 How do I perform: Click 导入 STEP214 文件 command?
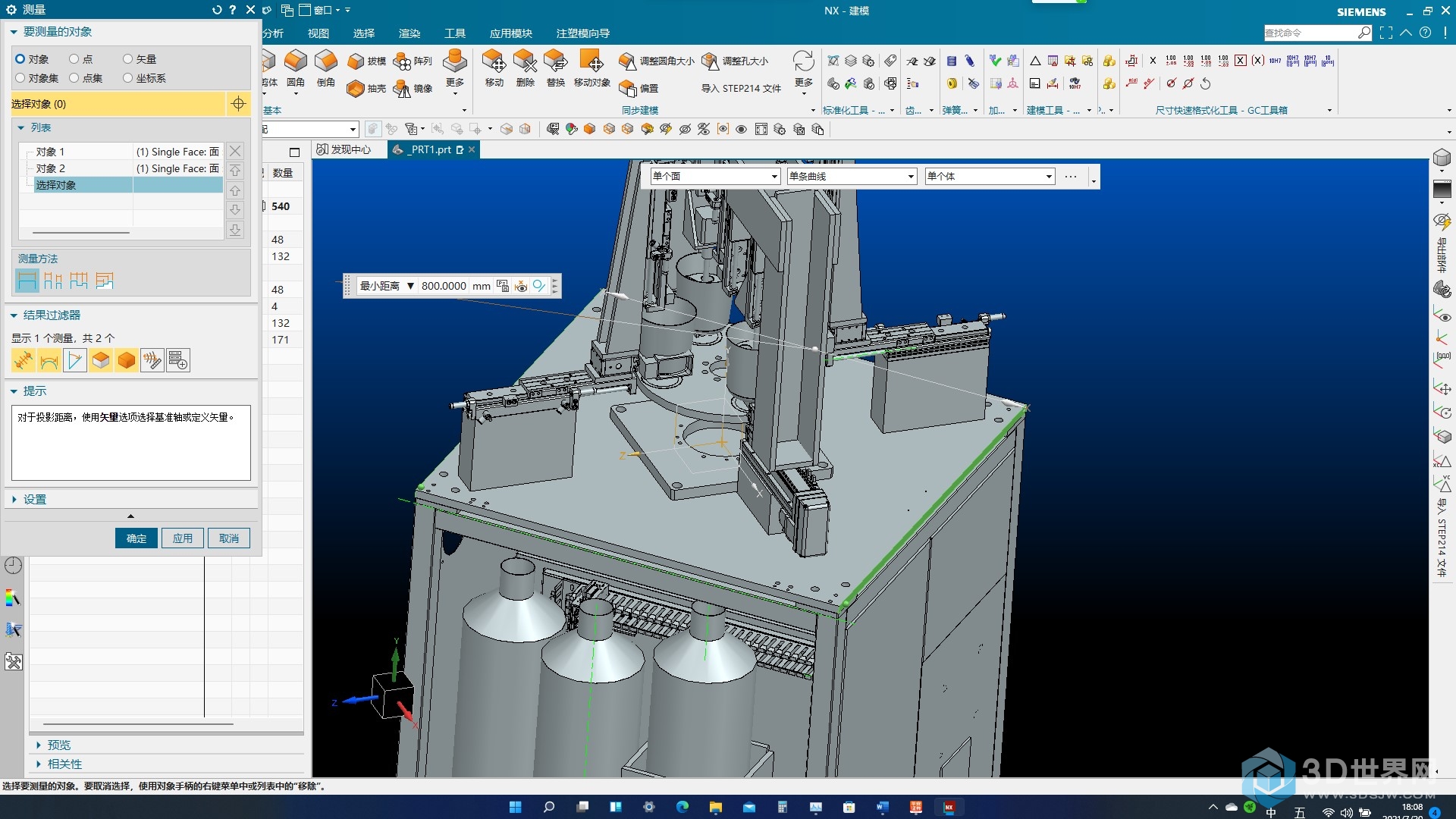pos(741,89)
